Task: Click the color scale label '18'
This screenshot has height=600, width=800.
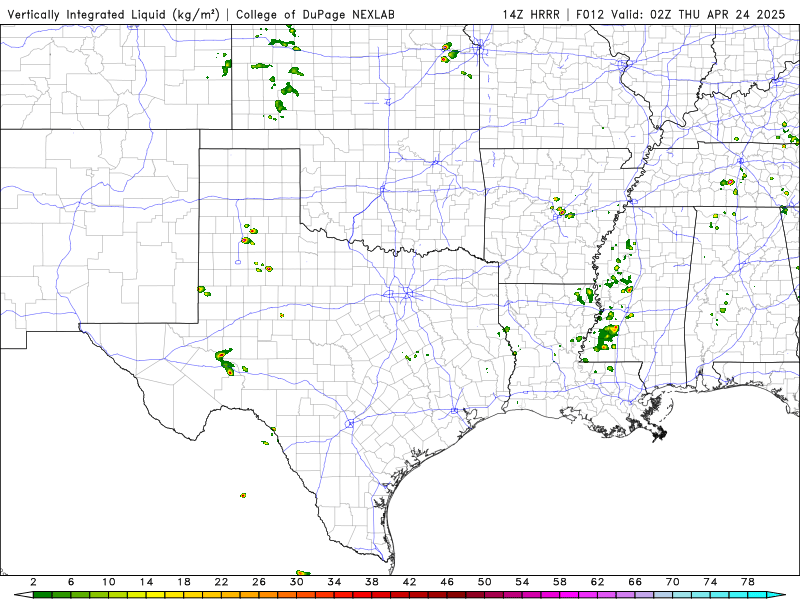Action: tap(184, 582)
